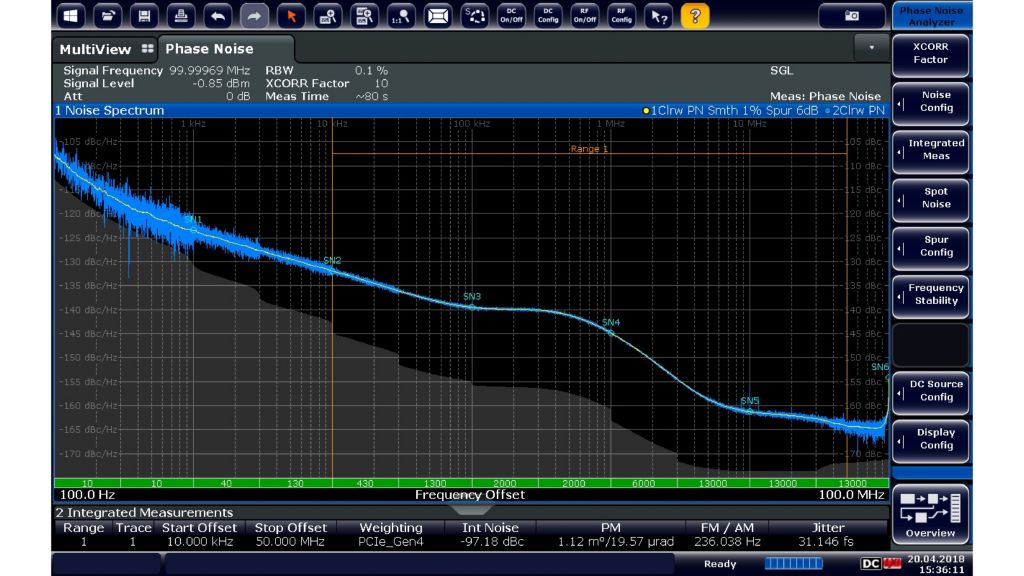Save using the floppy disk icon
Image resolution: width=1024 pixels, height=576 pixels.
(x=146, y=16)
